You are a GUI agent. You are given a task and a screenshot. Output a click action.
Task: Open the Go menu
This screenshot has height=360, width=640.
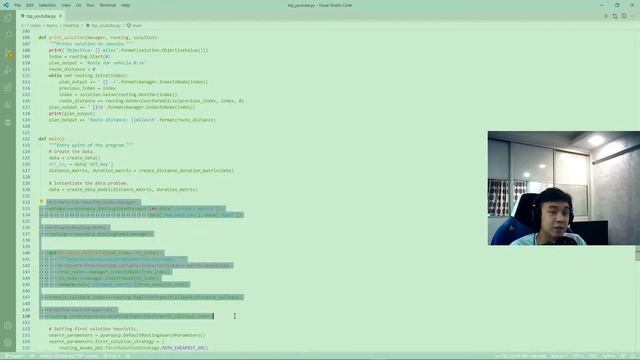(x=78, y=5)
